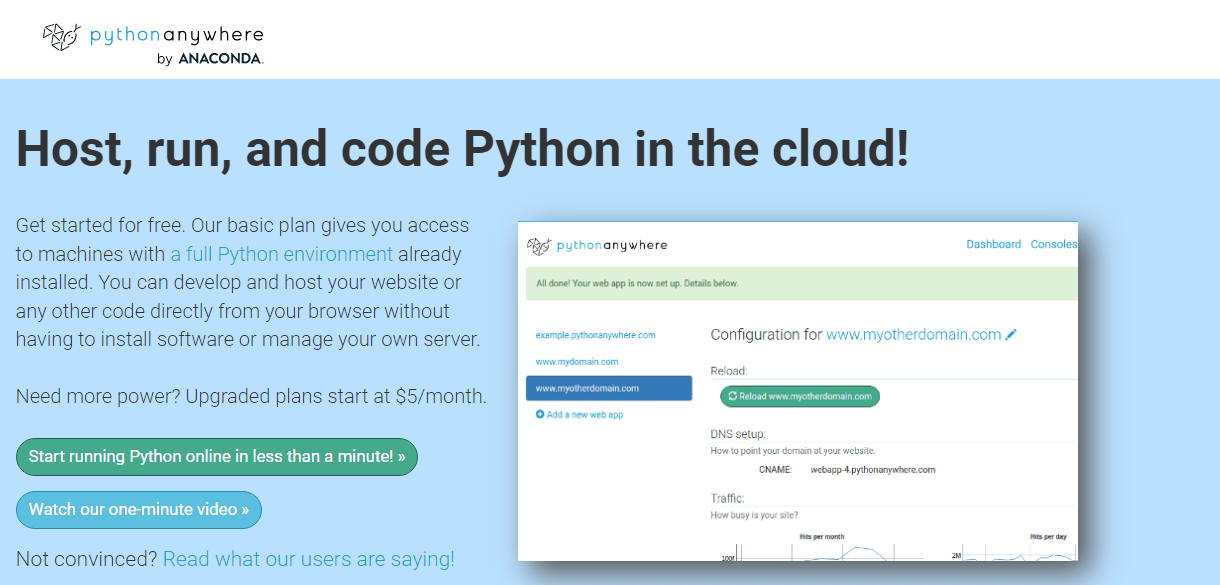Click the Anaconda wordmark in the header

pyautogui.click(x=220, y=59)
